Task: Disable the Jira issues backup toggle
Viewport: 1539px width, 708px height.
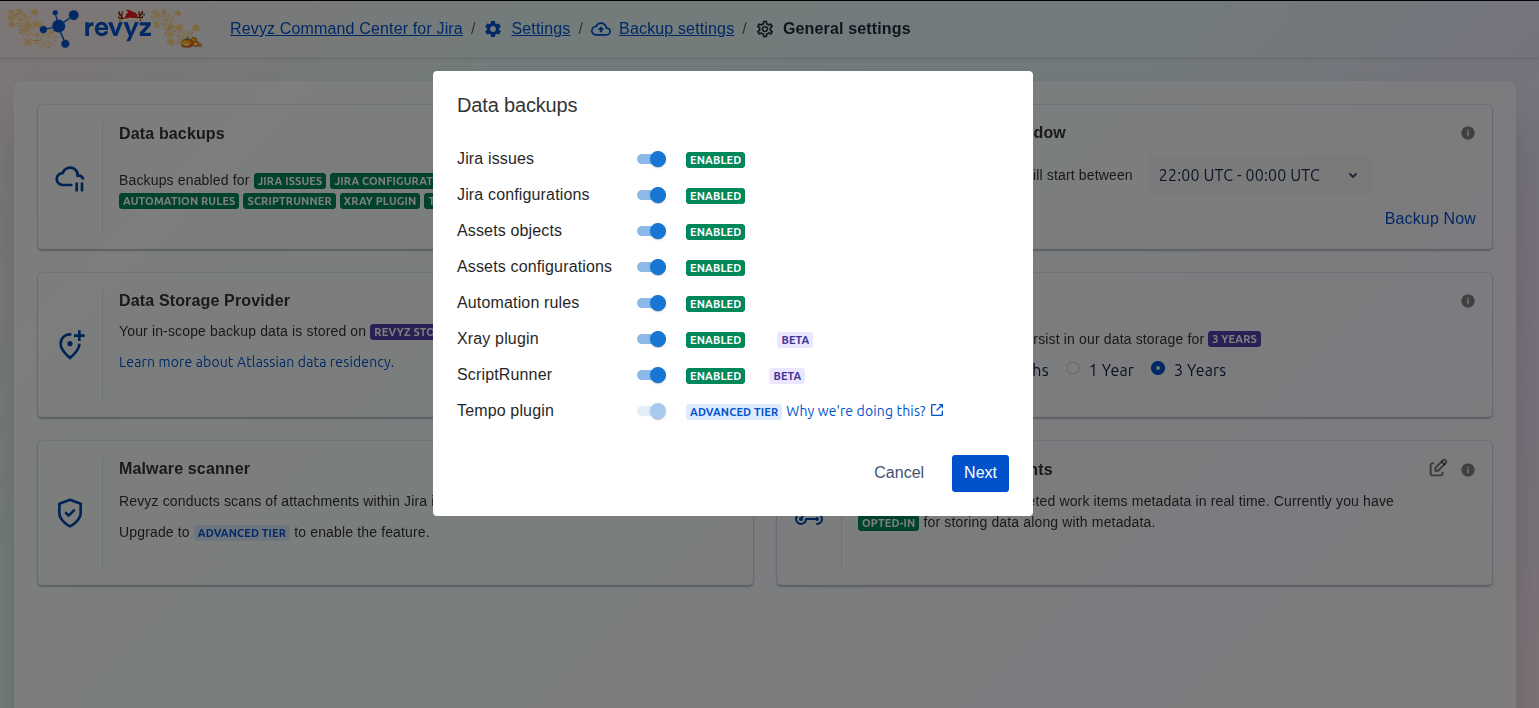Action: (x=652, y=159)
